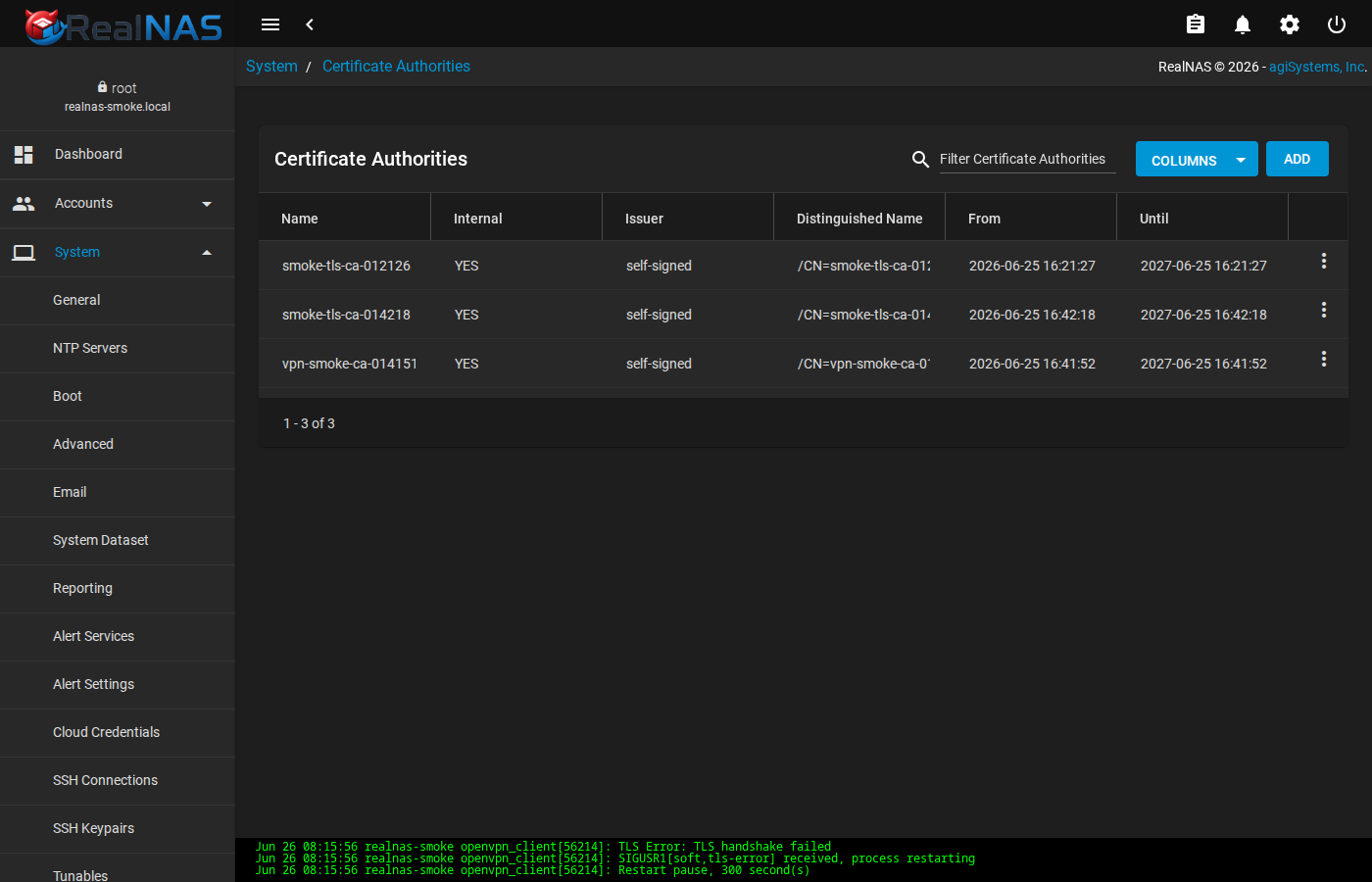Click the System laptop icon

coord(24,252)
